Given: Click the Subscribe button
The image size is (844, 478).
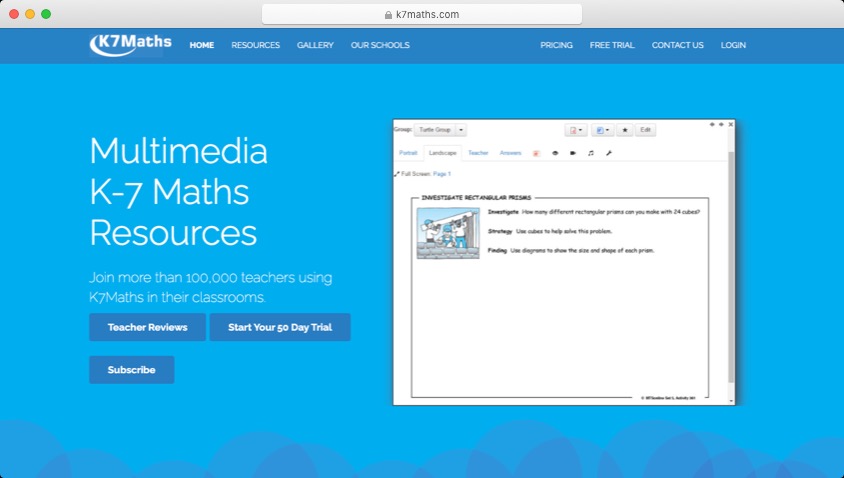Looking at the screenshot, I should [x=131, y=370].
